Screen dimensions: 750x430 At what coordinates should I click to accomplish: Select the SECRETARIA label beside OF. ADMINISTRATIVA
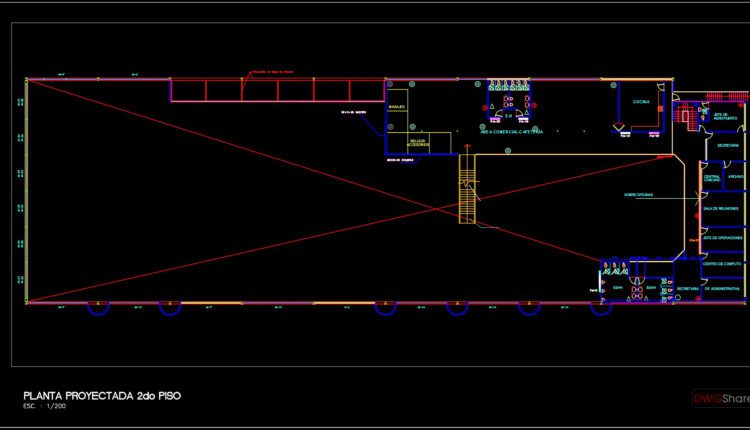[687, 288]
